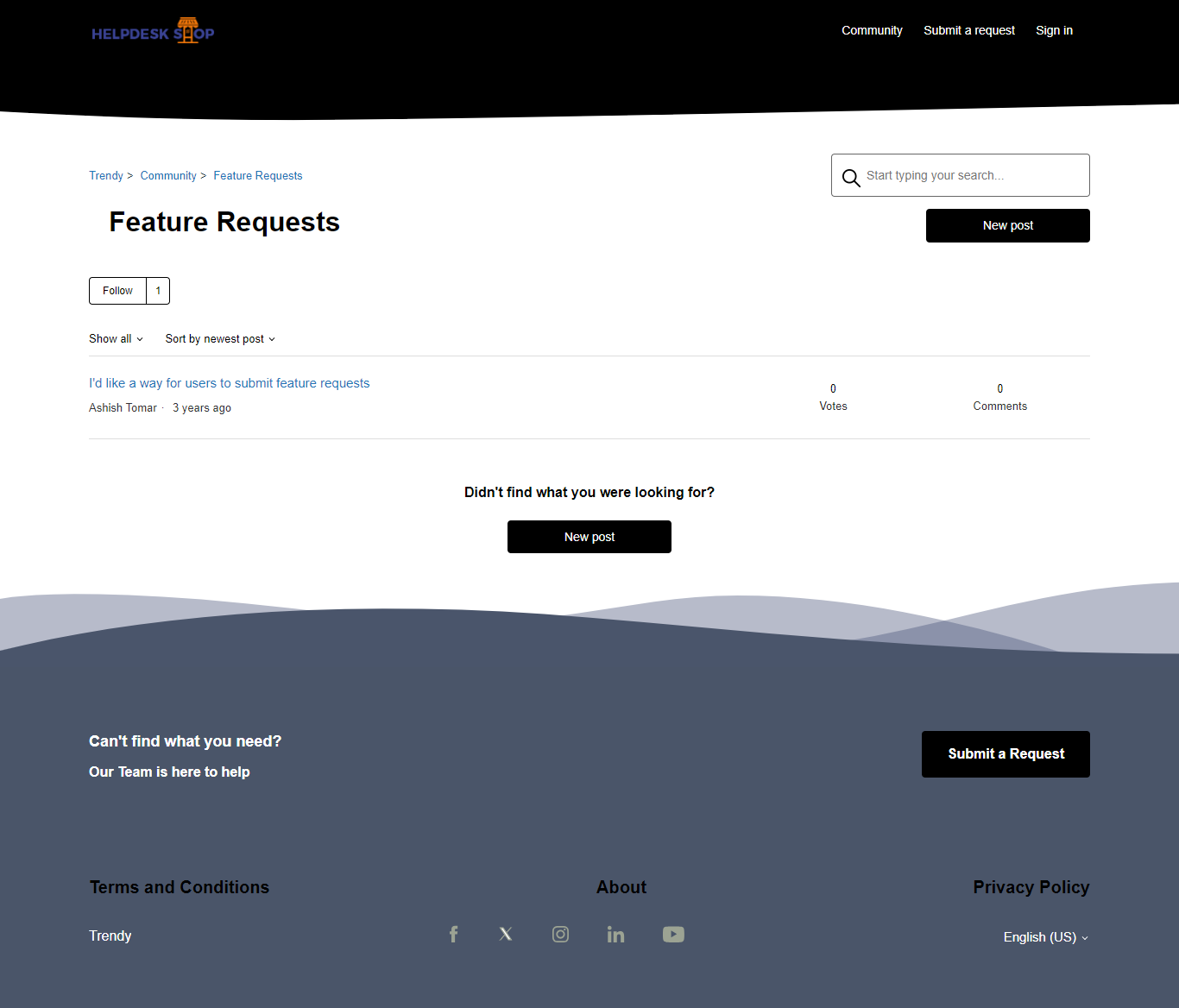This screenshot has height=1008, width=1179.
Task: Select Submit a request in header
Action: tap(968, 30)
